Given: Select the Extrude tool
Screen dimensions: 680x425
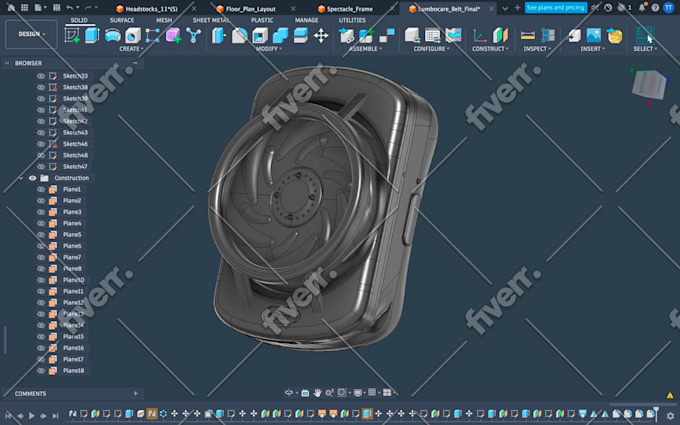Looking at the screenshot, I should point(92,35).
